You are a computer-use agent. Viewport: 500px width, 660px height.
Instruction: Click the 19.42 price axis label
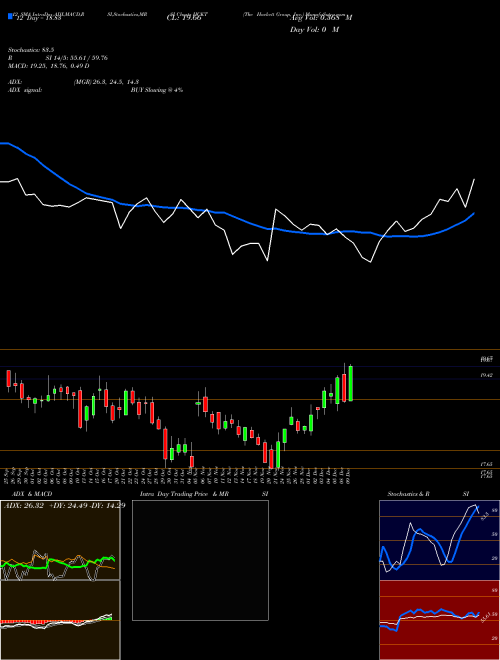pyautogui.click(x=487, y=375)
